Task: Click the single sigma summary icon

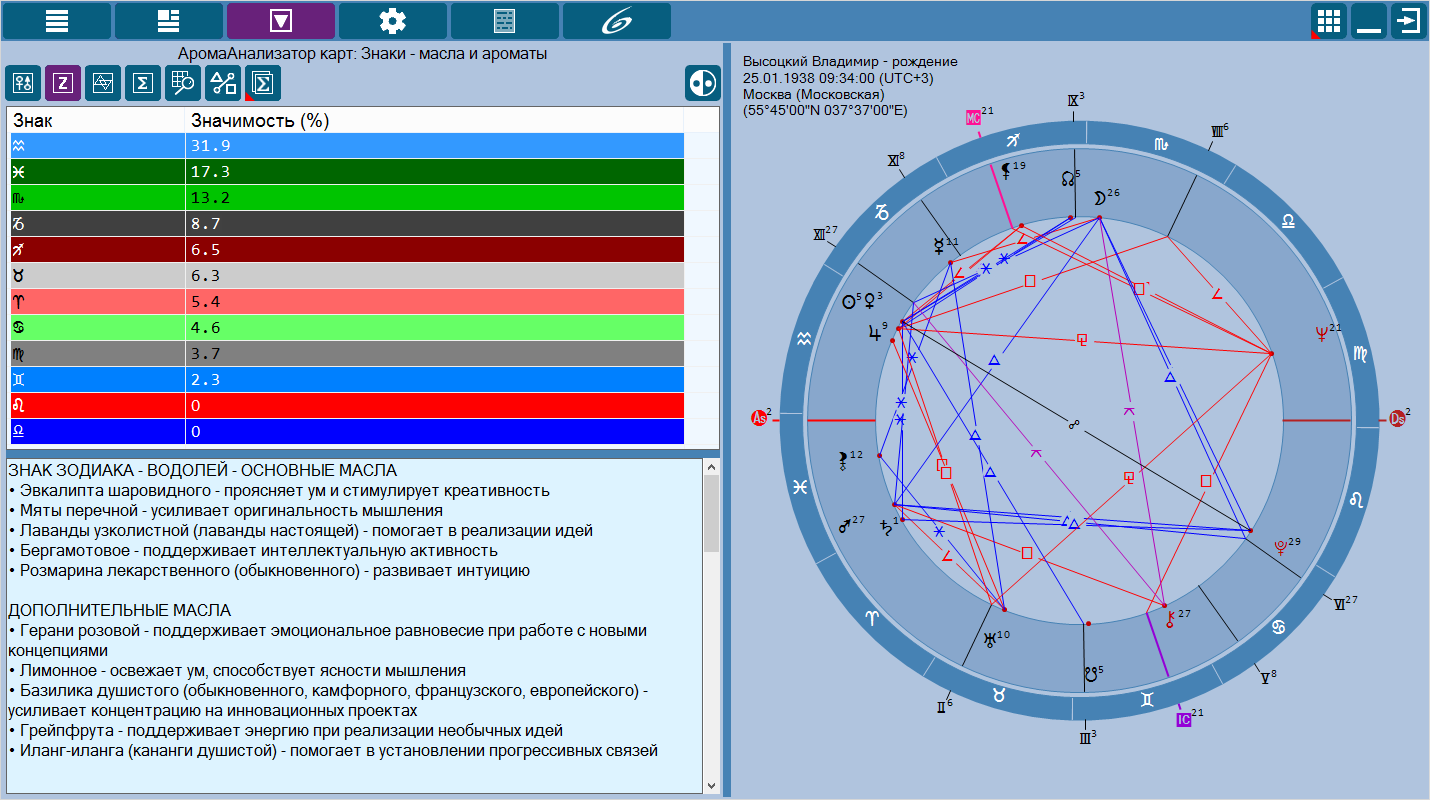Action: coord(143,84)
